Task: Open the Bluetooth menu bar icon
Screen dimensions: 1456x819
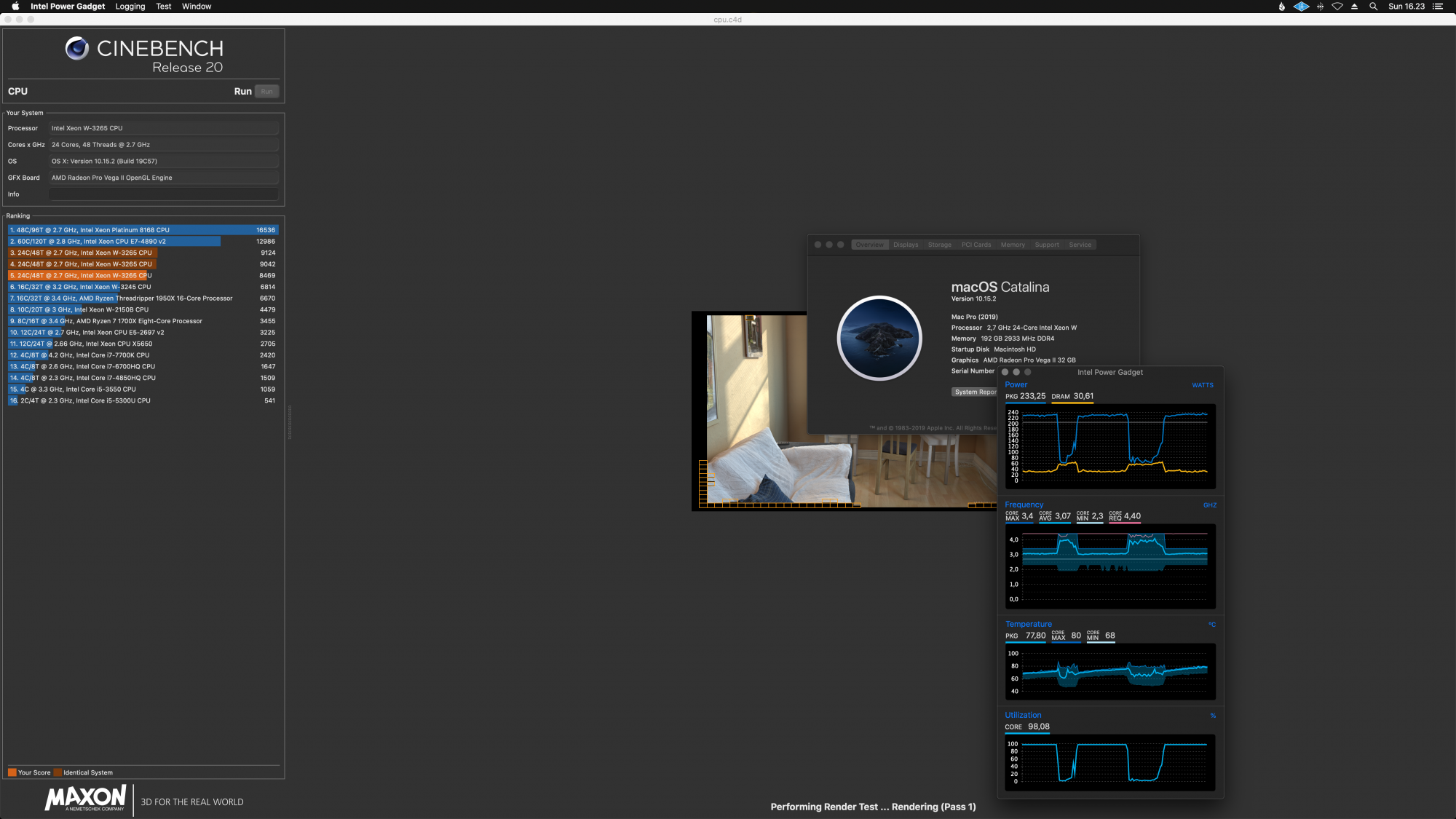Action: [1320, 6]
